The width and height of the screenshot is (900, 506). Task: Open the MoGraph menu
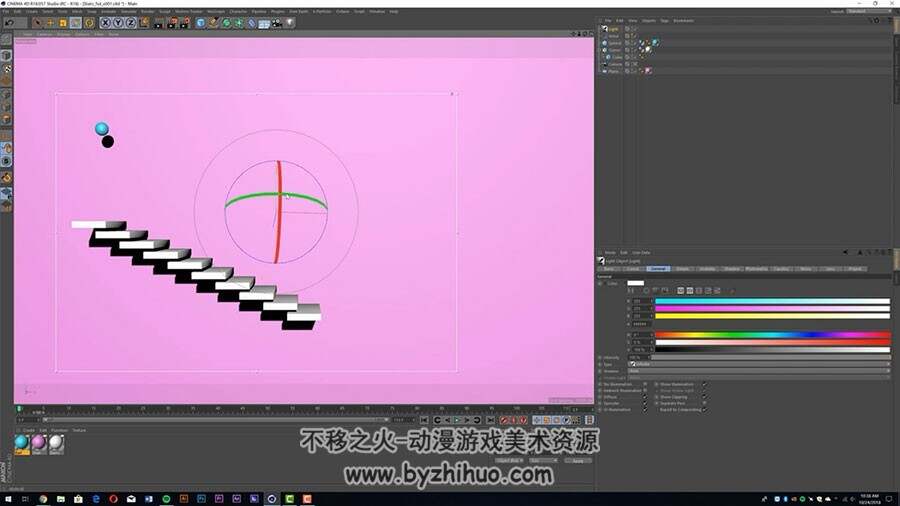coord(216,11)
